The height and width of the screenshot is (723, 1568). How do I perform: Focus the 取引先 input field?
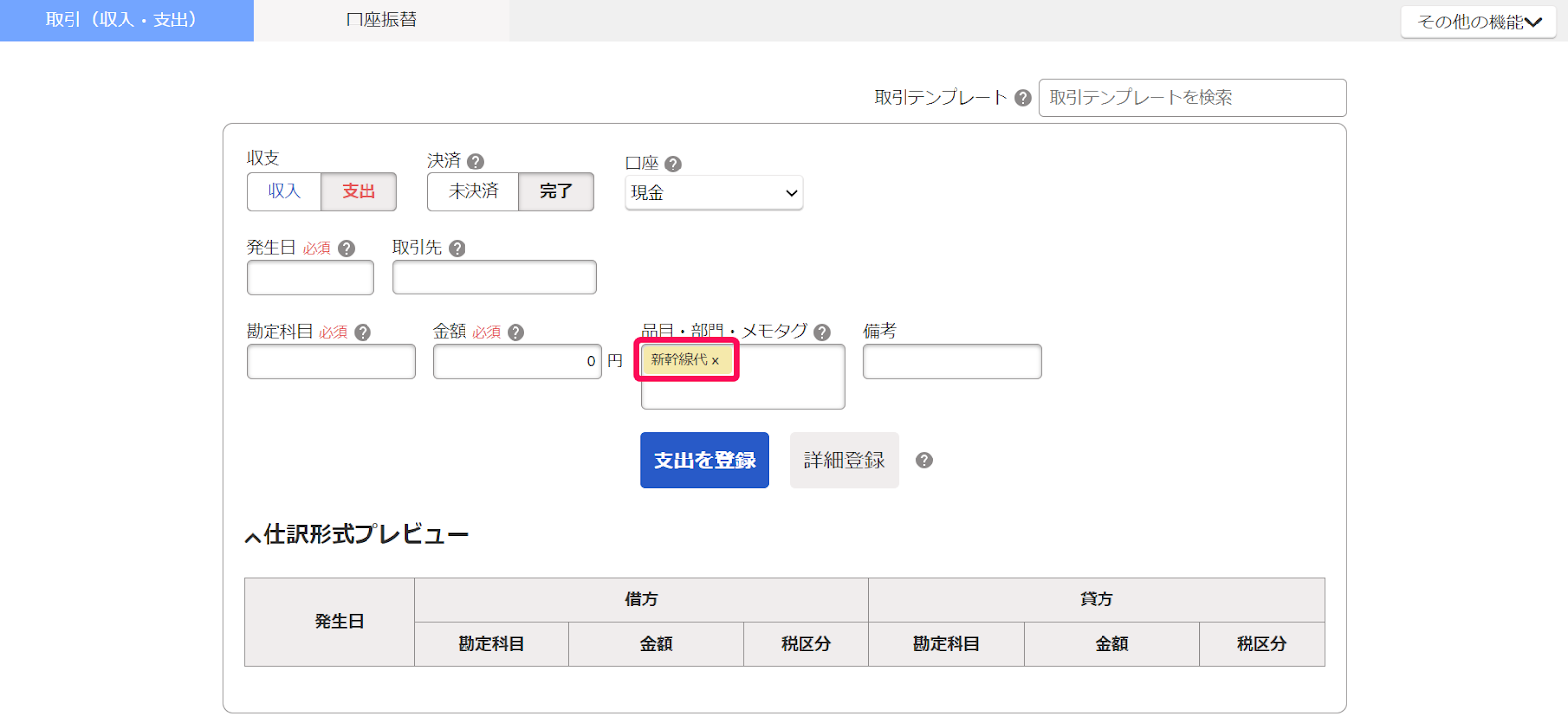494,277
